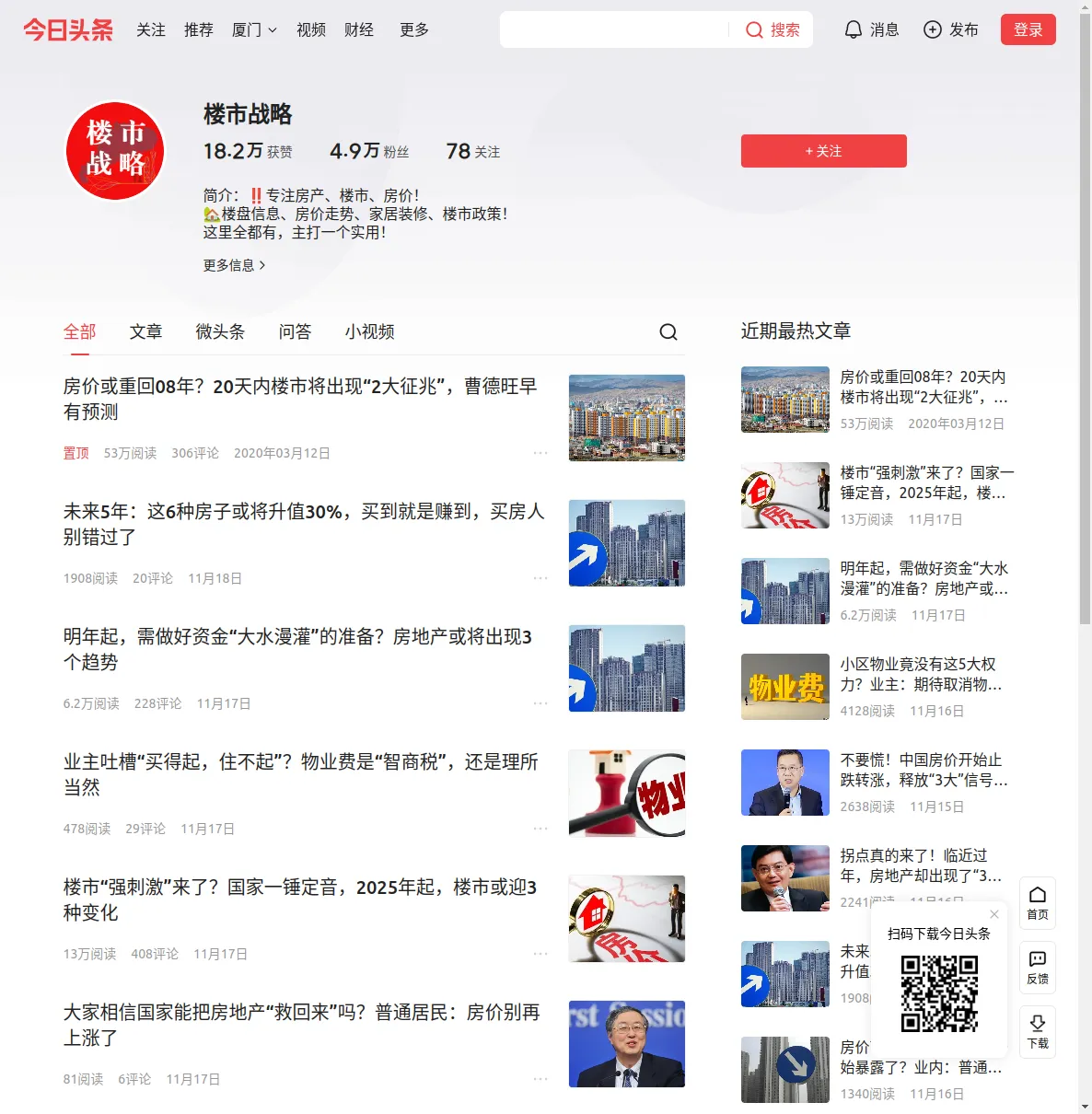
Task: Switch to the 文章 tab
Action: tap(146, 331)
